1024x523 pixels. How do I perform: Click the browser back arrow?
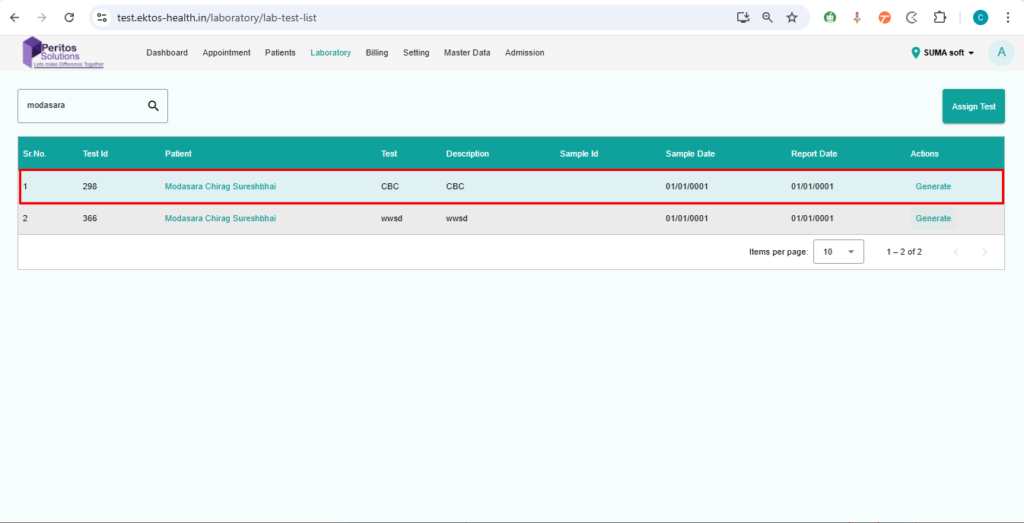[14, 18]
